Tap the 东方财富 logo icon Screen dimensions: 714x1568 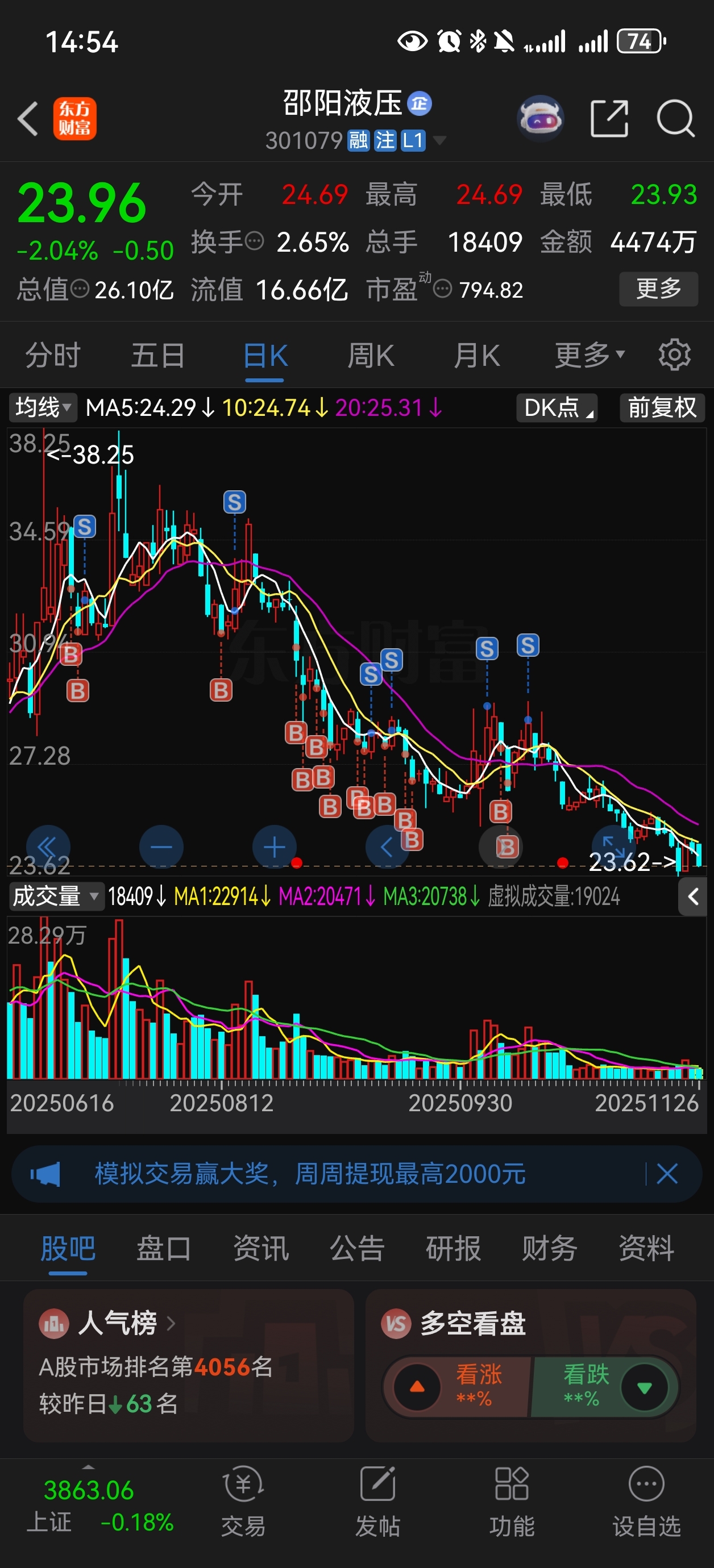pos(74,119)
